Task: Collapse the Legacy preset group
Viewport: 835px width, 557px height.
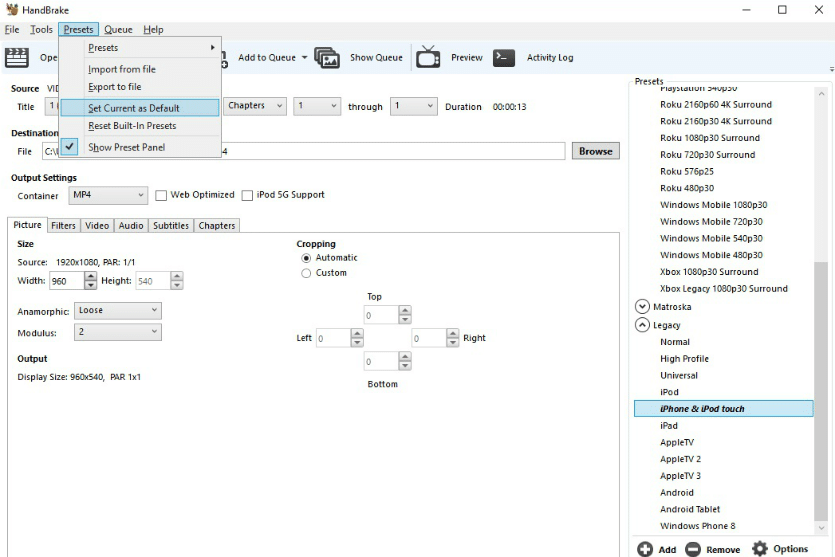Action: coord(642,325)
